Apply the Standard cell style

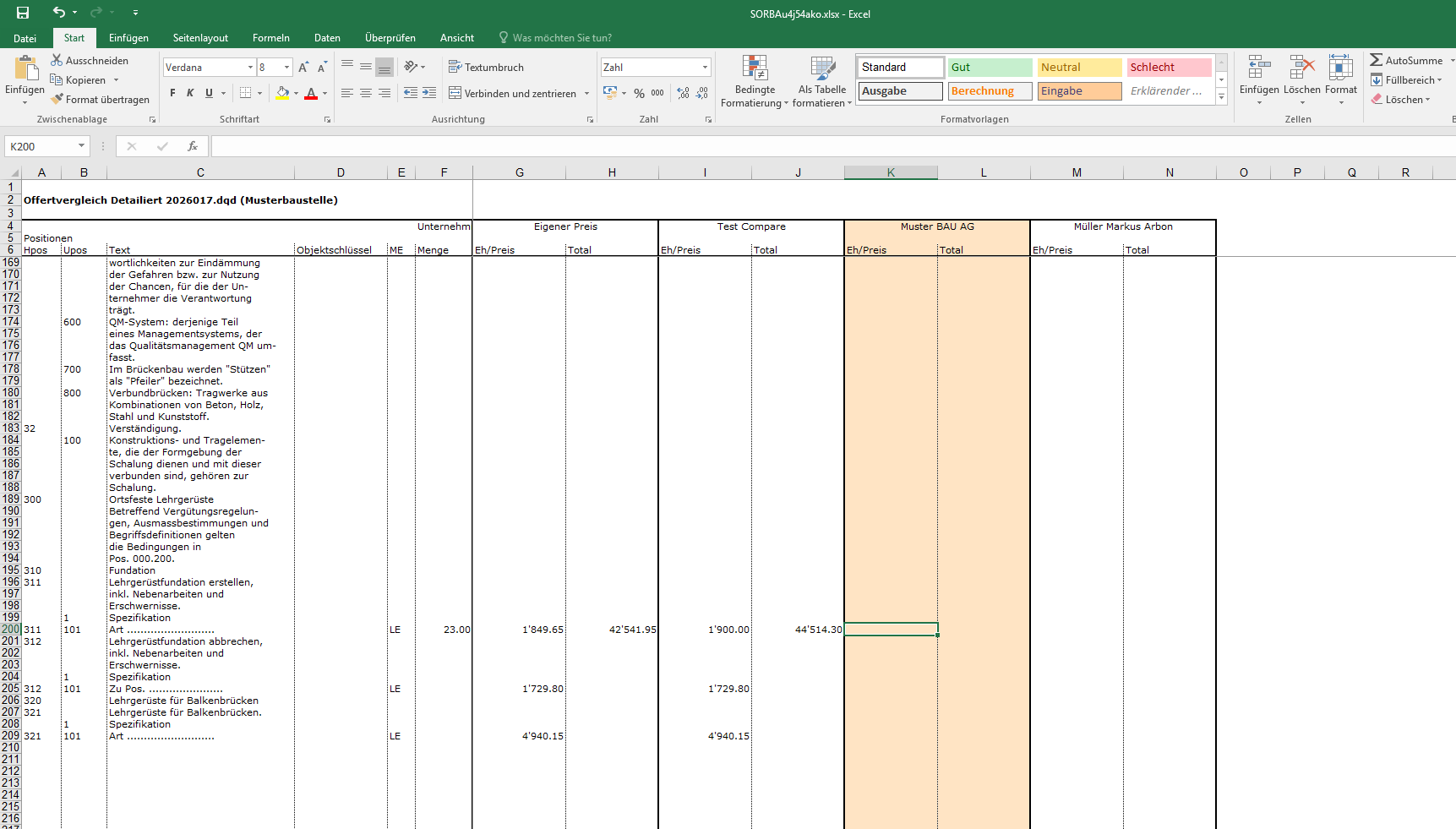(900, 67)
